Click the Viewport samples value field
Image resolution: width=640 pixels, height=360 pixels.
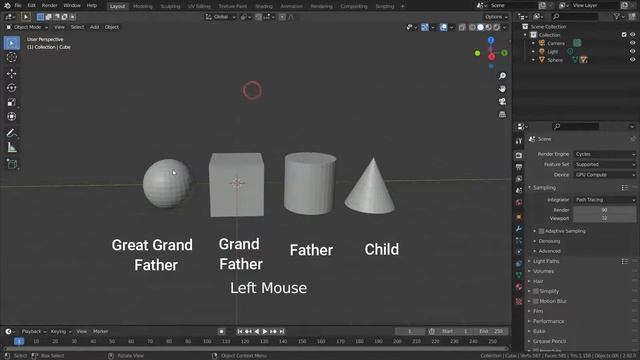point(604,218)
